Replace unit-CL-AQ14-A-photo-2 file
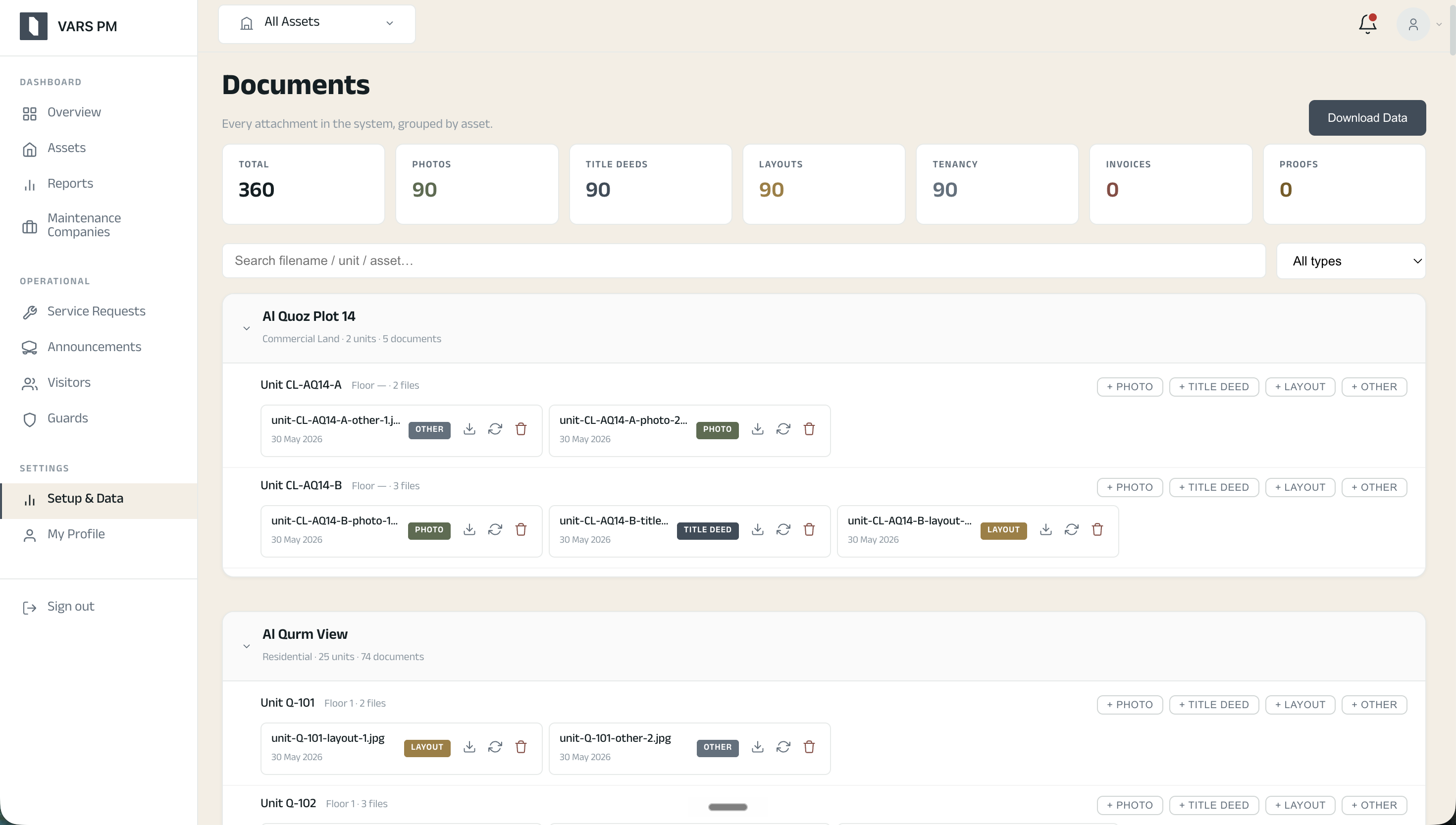This screenshot has width=1456, height=825. 783,429
